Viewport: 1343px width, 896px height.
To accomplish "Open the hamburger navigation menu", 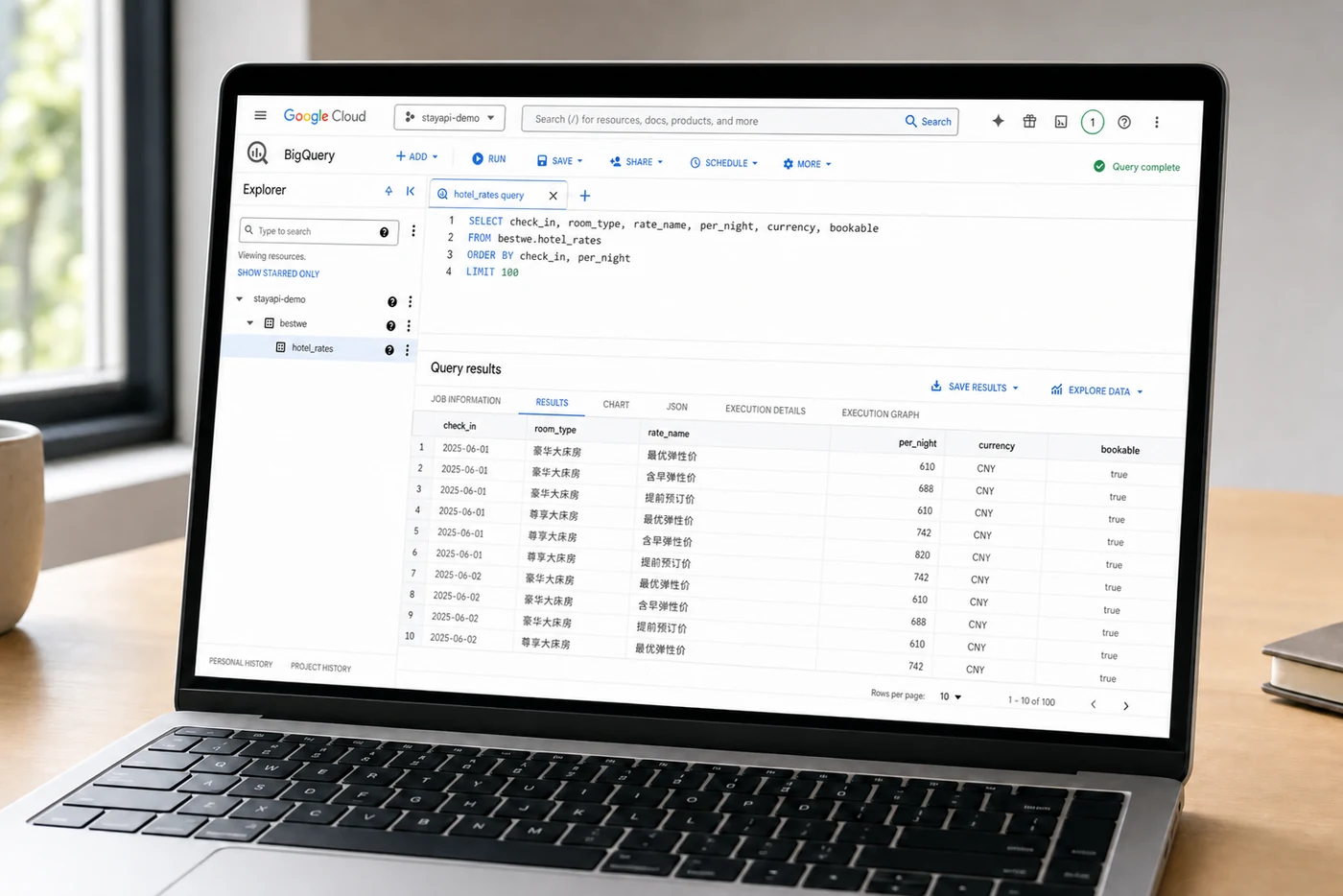I will click(260, 115).
